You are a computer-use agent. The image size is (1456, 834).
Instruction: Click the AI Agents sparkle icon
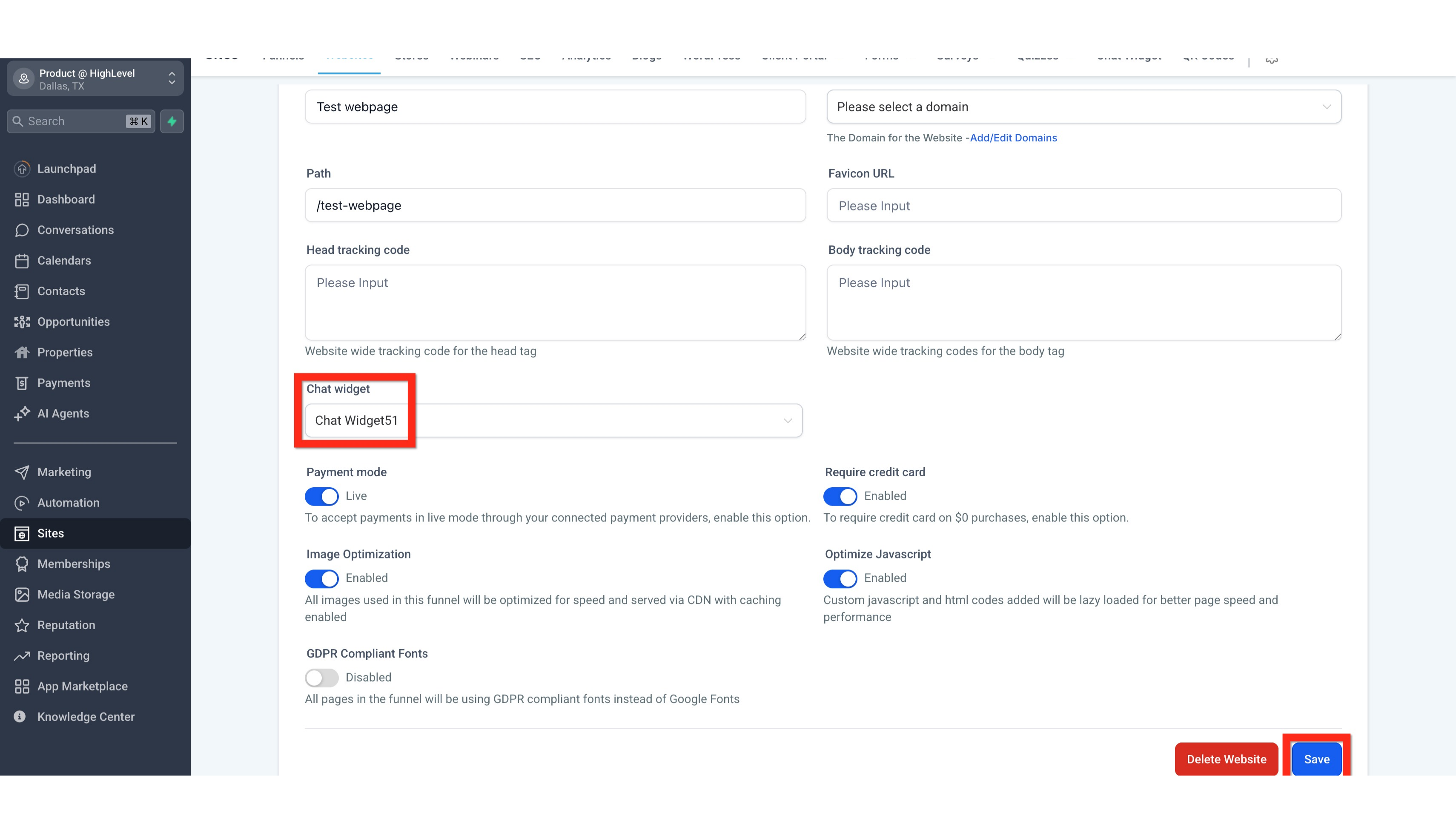pyautogui.click(x=22, y=414)
